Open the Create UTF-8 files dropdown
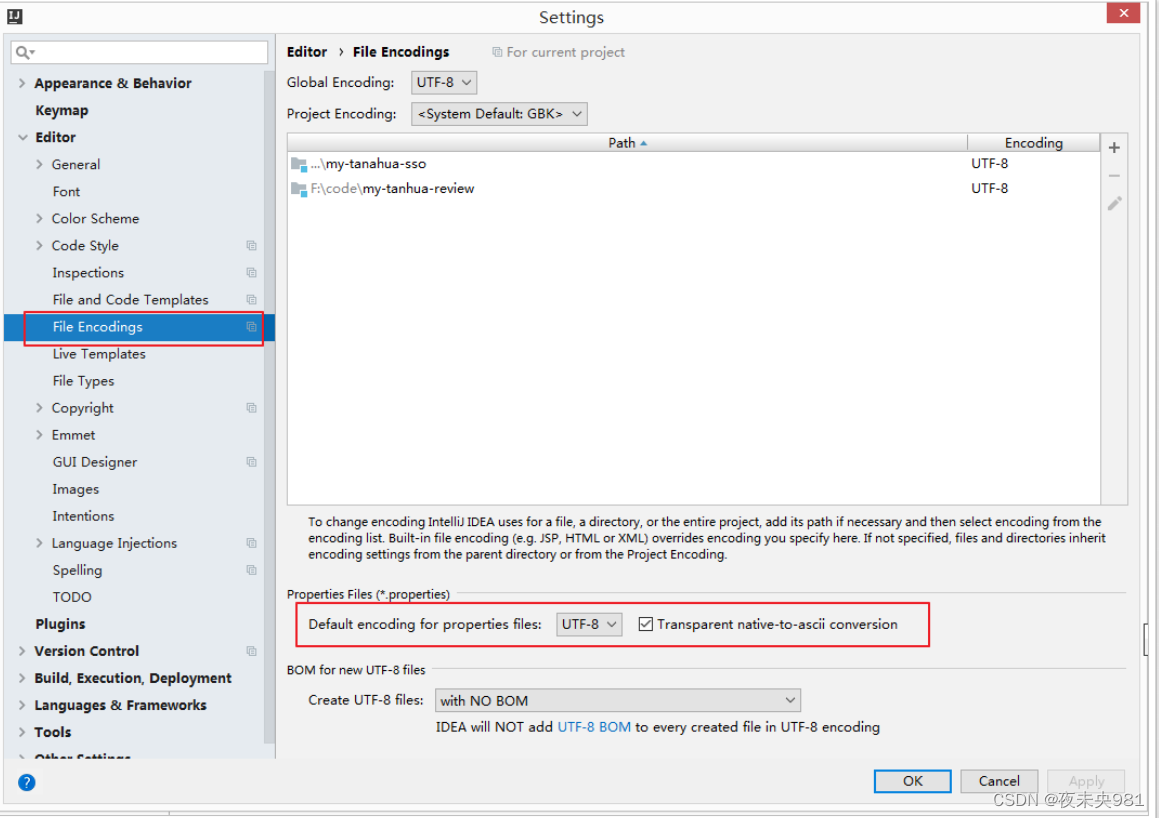Viewport: 1159px width, 818px height. (x=617, y=701)
